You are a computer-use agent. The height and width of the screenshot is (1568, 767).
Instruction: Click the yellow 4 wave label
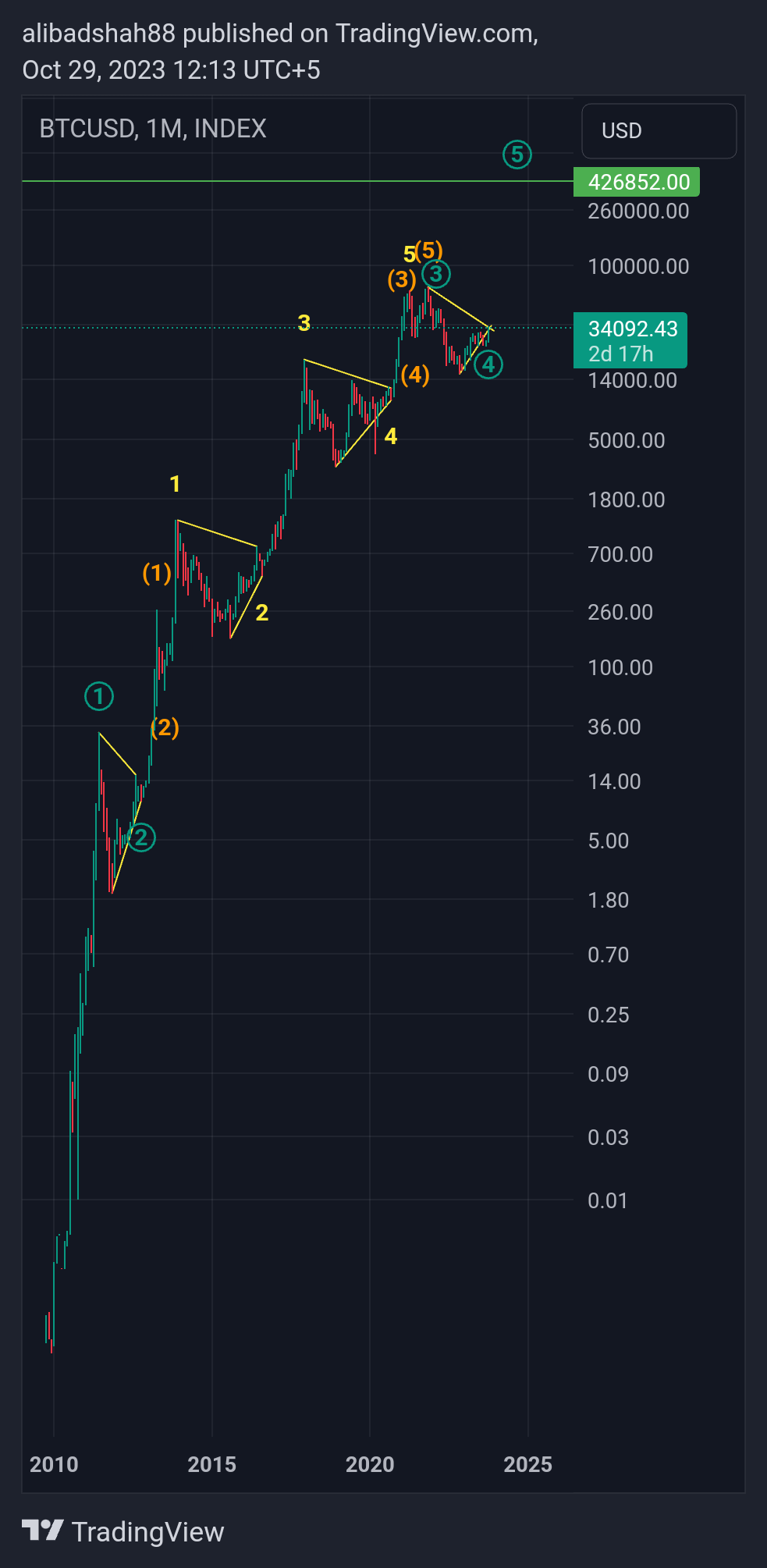pyautogui.click(x=391, y=436)
